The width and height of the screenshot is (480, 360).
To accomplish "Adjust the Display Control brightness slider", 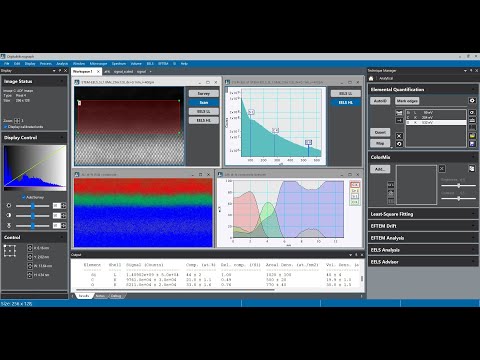I will point(33,206).
